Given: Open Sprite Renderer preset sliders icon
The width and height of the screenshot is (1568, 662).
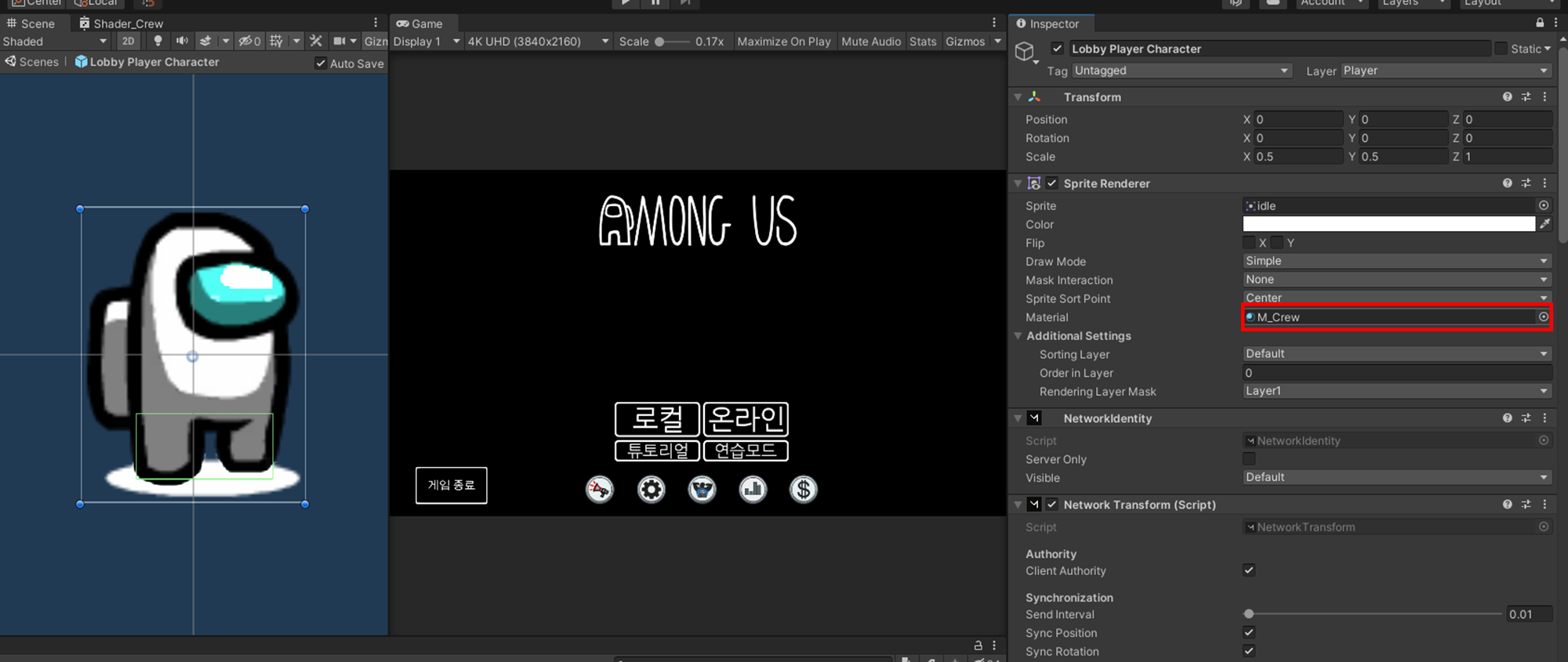Looking at the screenshot, I should tap(1526, 183).
